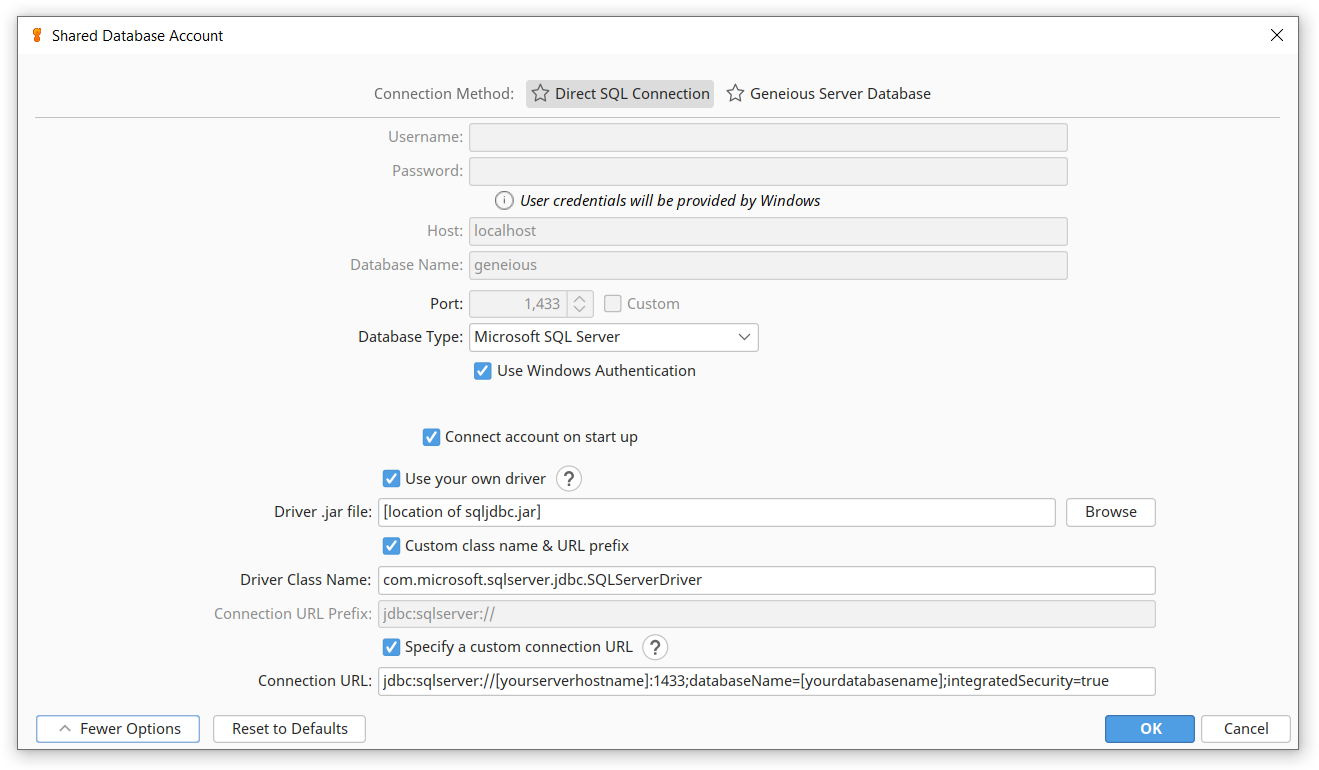The width and height of the screenshot is (1319, 770).
Task: Click the Driver .jar file path field
Action: (x=717, y=512)
